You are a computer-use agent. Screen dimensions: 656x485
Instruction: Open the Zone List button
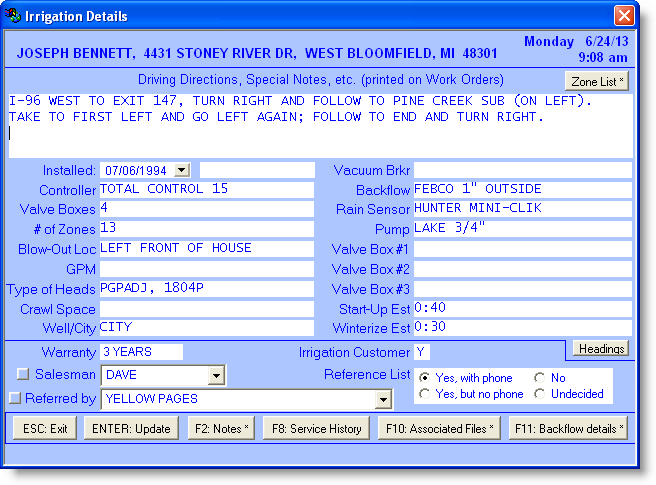(x=598, y=81)
